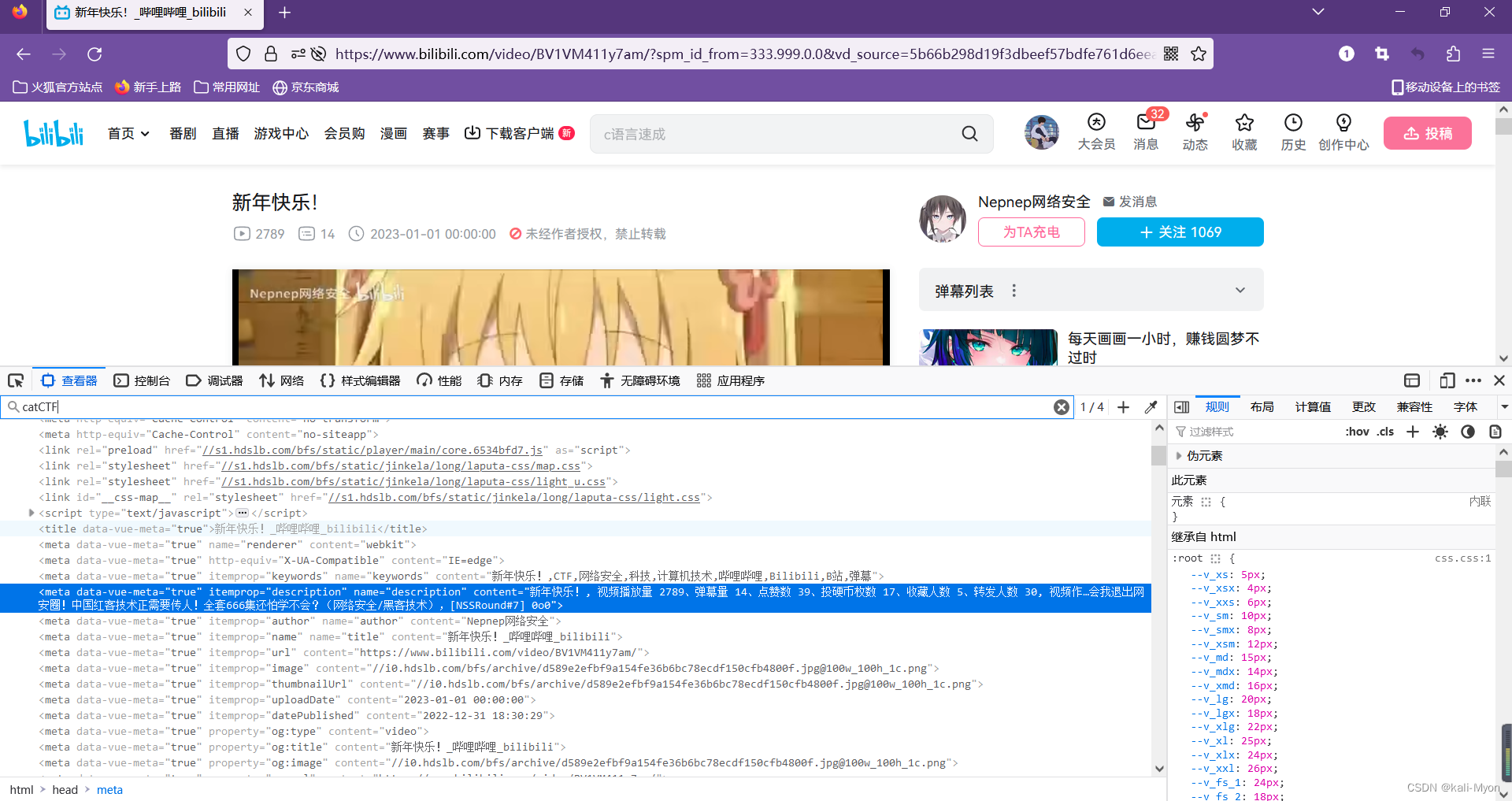Expand the 伪元素 section in the Rules panel

(1179, 455)
